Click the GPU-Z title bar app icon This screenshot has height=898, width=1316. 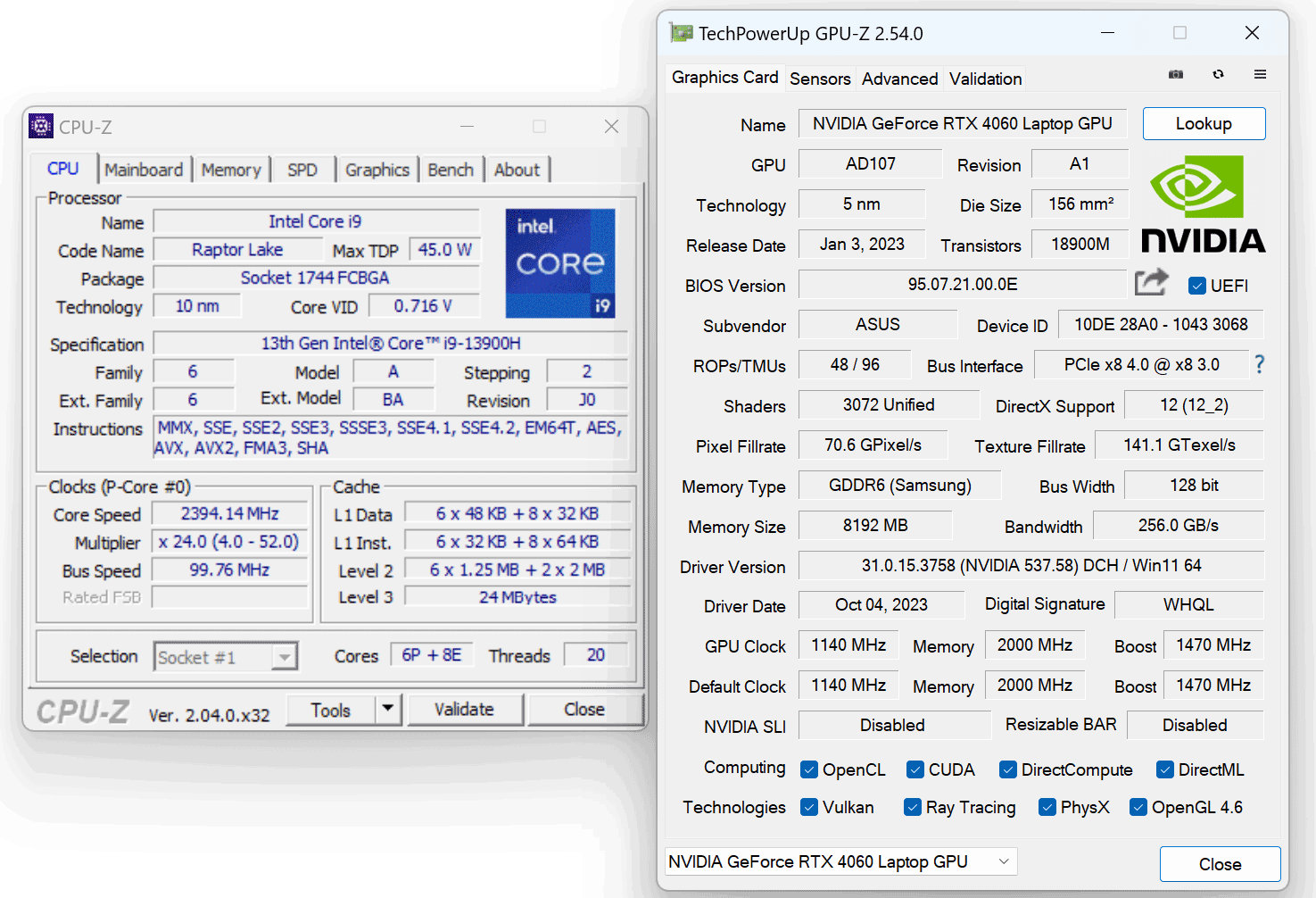tap(681, 34)
